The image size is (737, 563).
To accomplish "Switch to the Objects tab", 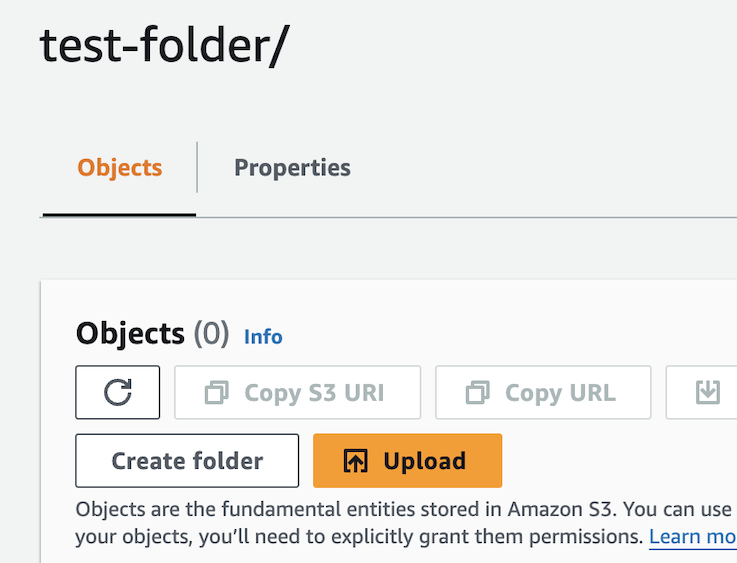I will point(120,168).
